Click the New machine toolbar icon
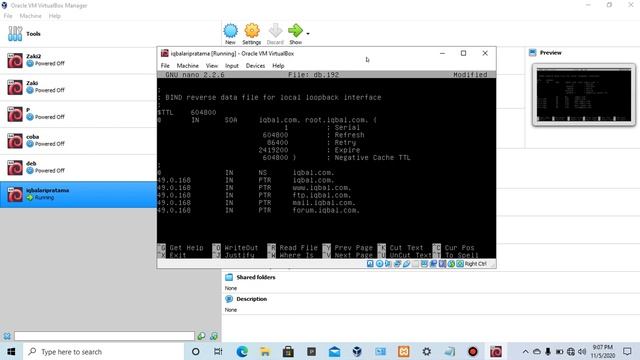 230,31
